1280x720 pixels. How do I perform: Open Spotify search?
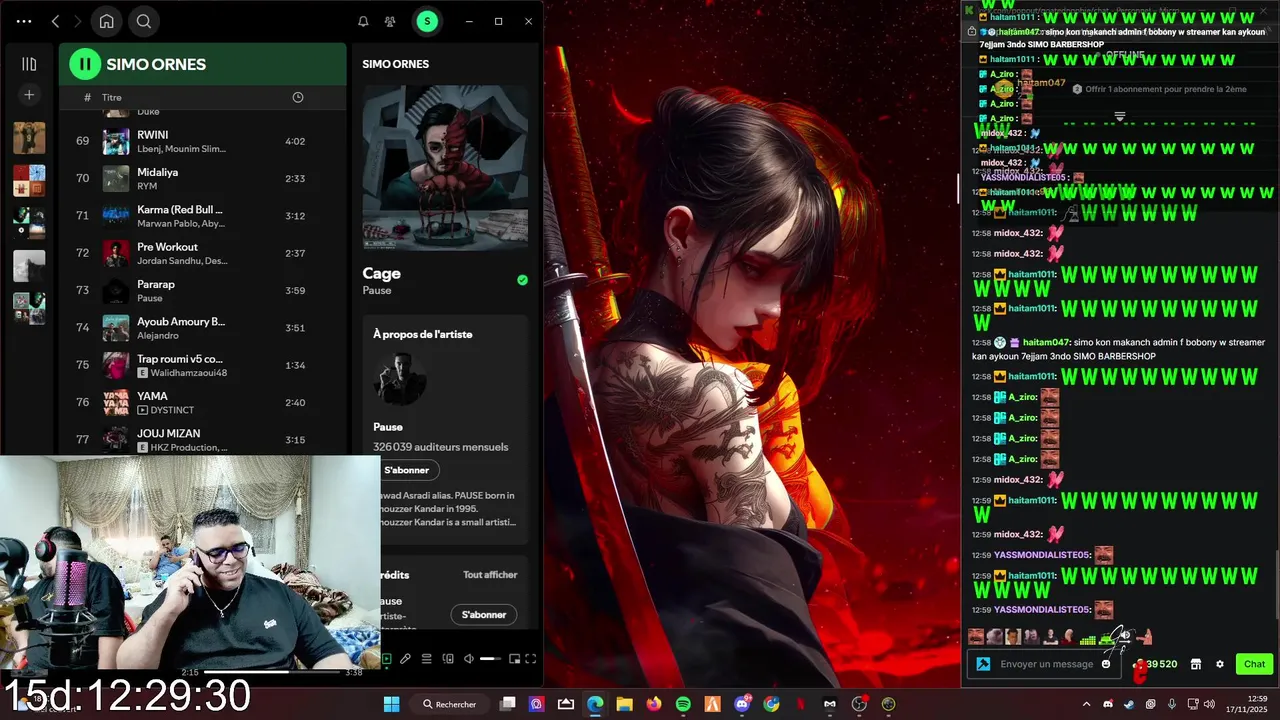[144, 21]
